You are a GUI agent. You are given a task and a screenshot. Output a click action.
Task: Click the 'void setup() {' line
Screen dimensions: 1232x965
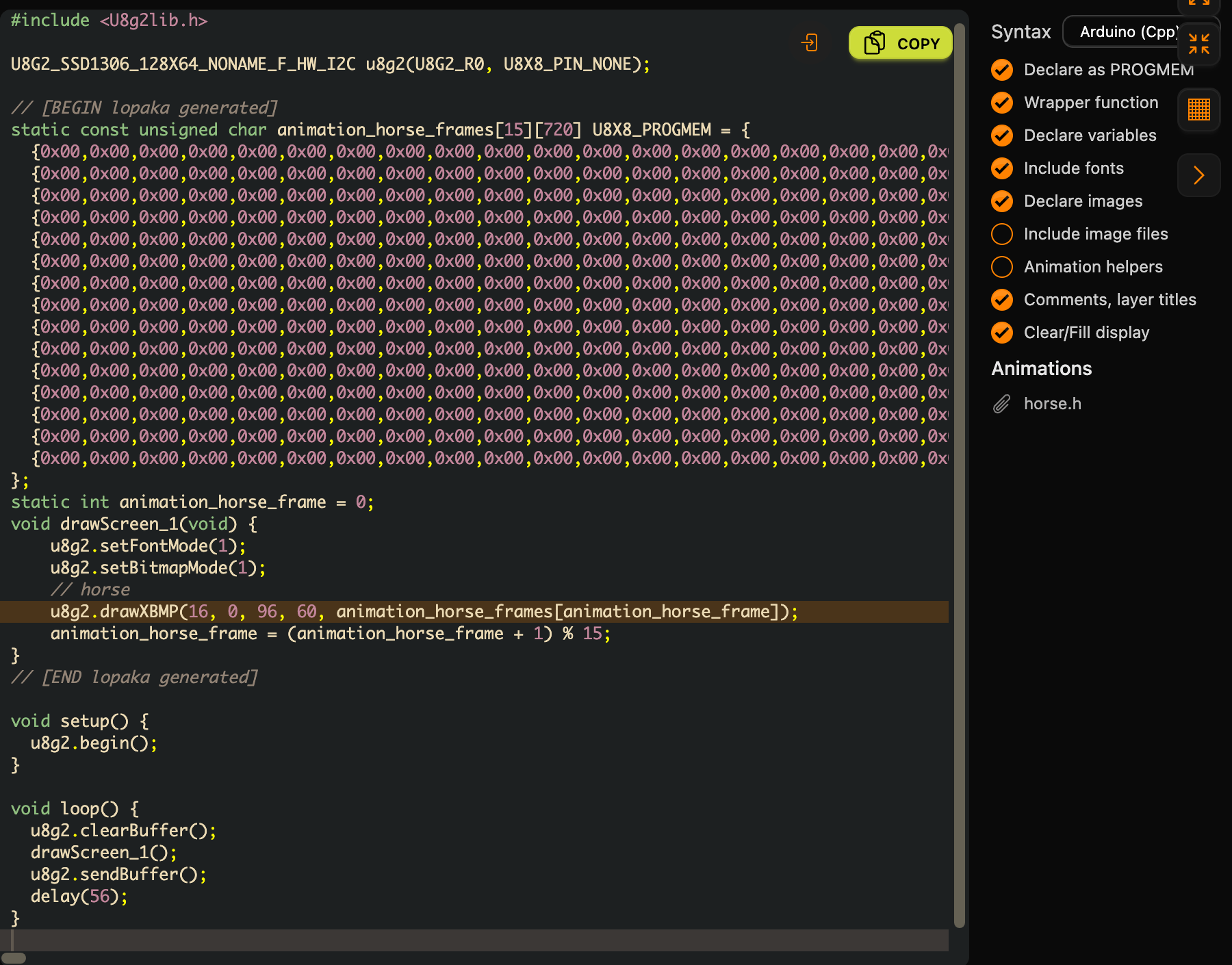click(x=80, y=721)
